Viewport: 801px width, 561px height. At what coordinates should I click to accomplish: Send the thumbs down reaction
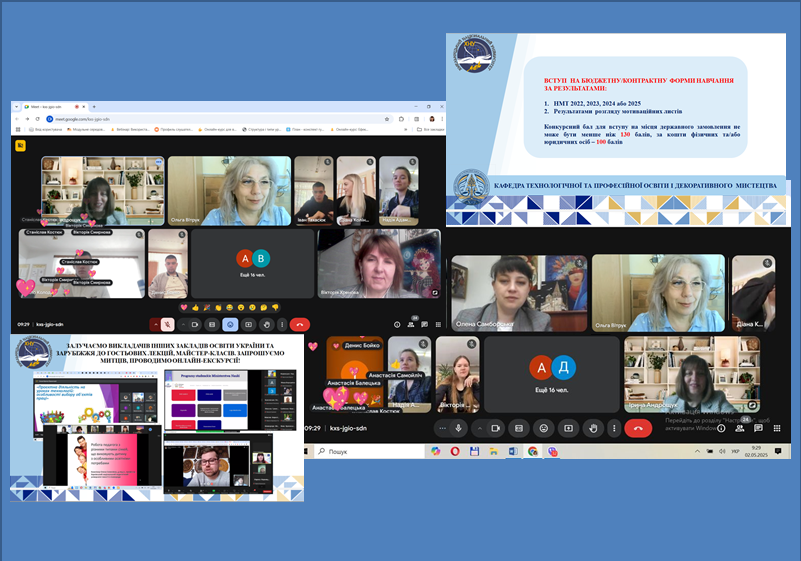[x=275, y=308]
